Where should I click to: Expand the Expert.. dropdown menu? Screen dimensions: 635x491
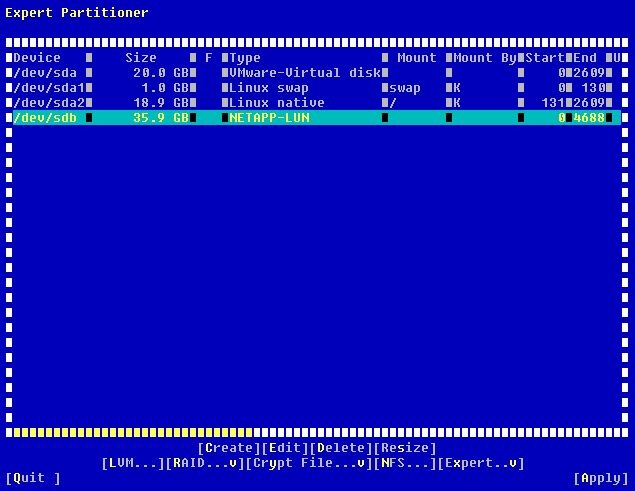coord(481,463)
